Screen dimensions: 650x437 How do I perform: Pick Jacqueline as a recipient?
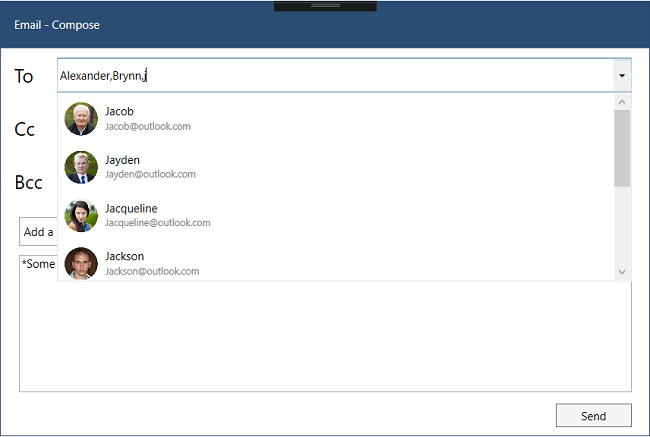(131, 208)
